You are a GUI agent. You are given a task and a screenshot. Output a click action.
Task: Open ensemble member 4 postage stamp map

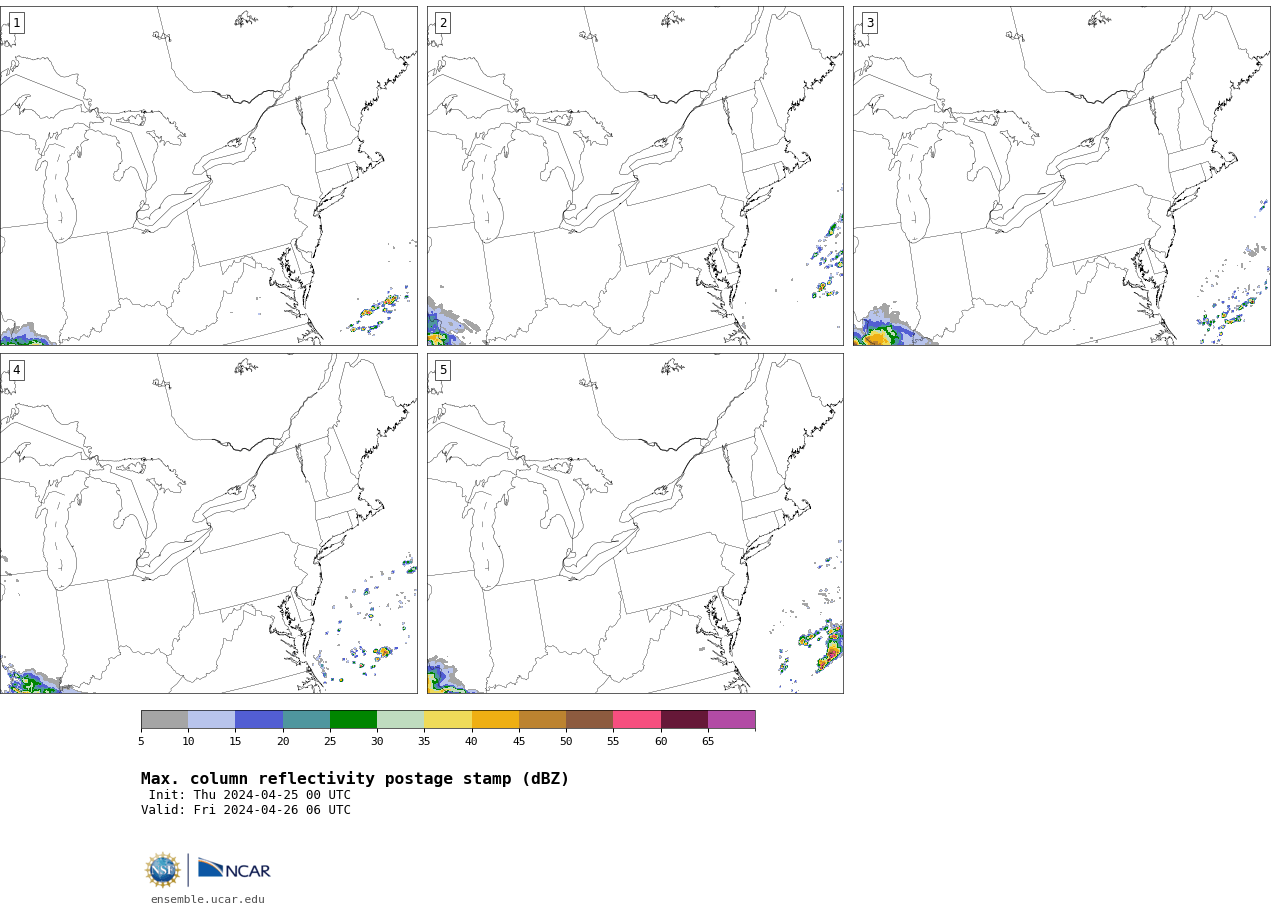coord(209,523)
